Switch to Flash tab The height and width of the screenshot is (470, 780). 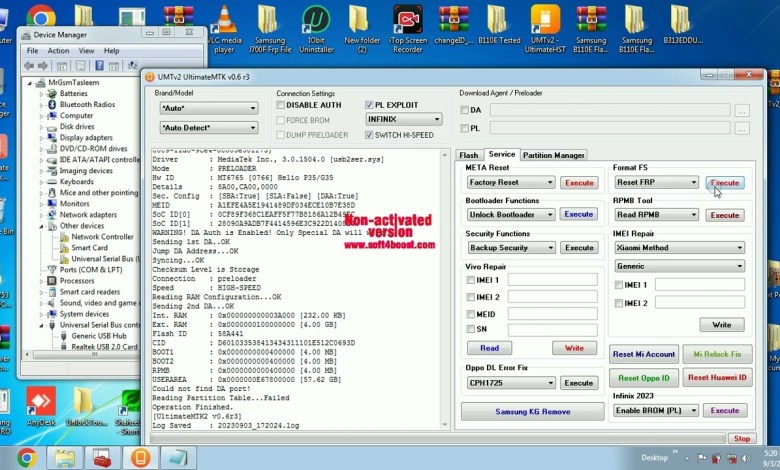pyautogui.click(x=469, y=155)
